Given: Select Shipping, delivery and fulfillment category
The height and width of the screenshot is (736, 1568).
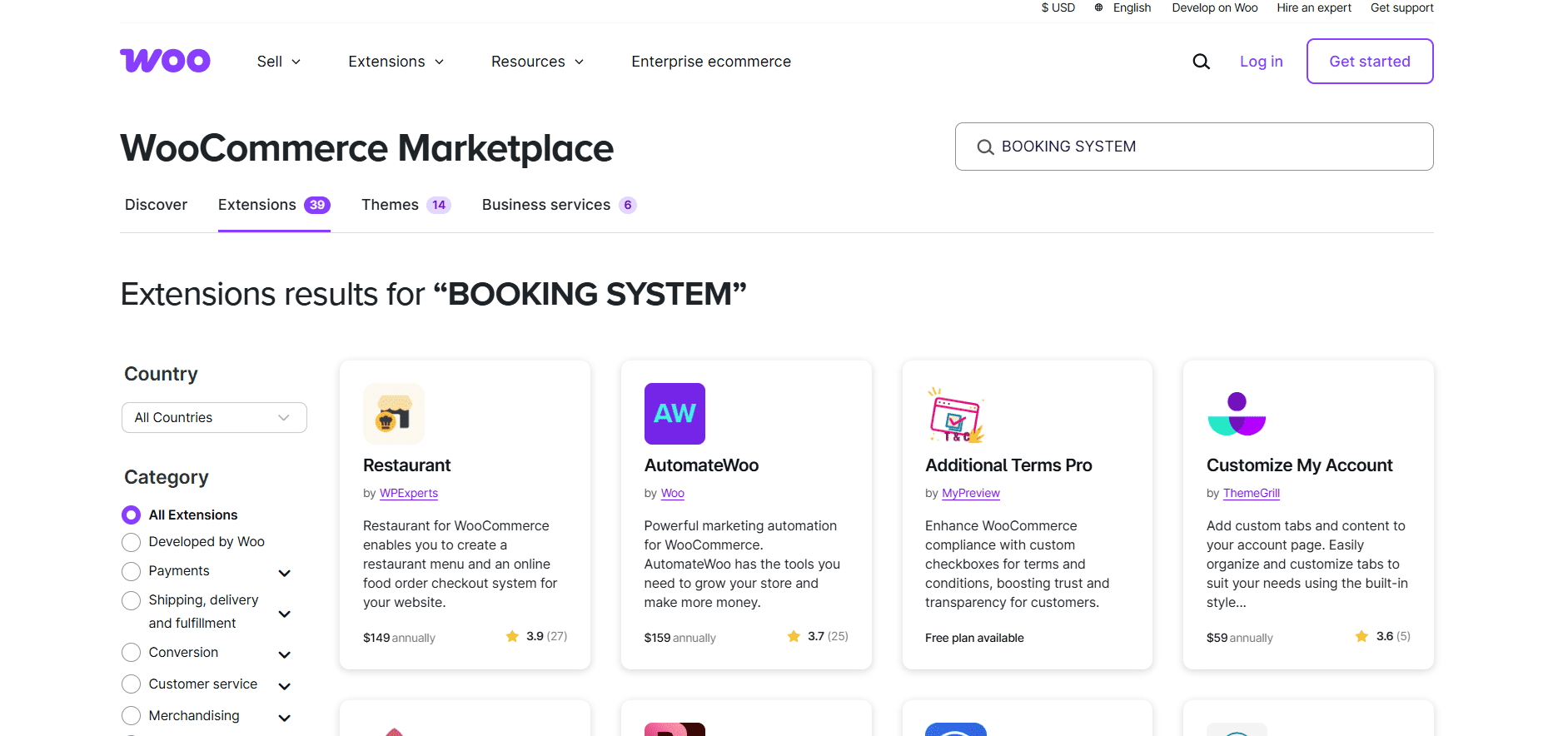Looking at the screenshot, I should 131,600.
